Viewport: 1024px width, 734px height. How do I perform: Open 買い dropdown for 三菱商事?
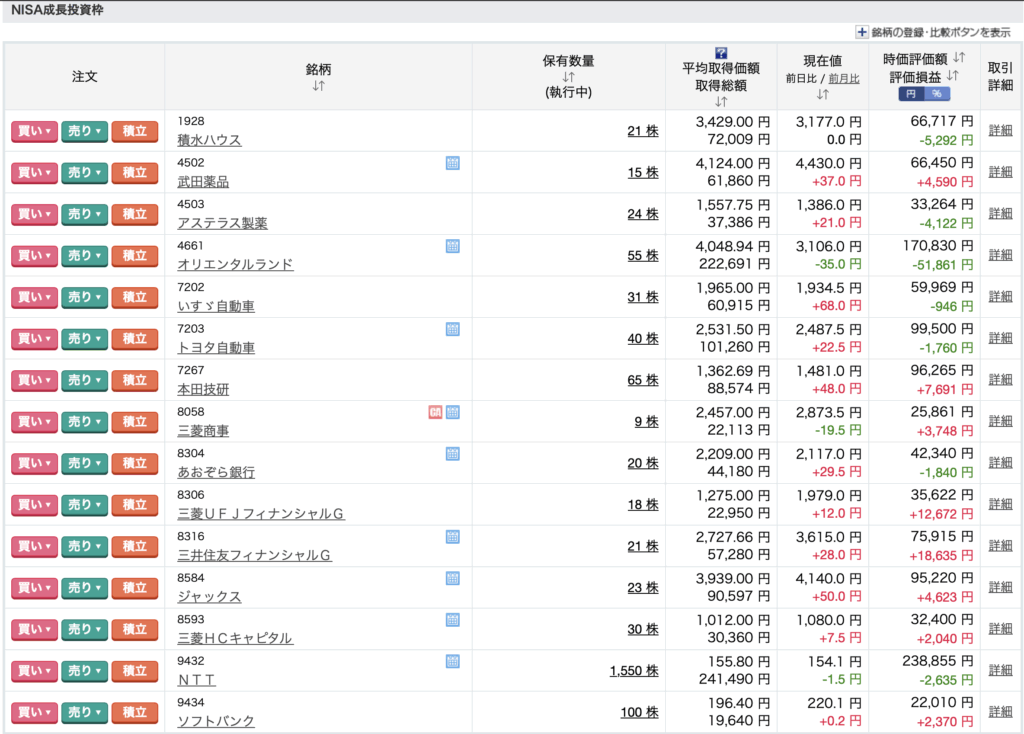35,422
